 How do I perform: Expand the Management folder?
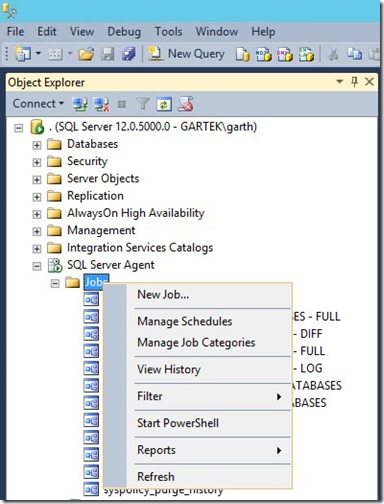coord(37,231)
